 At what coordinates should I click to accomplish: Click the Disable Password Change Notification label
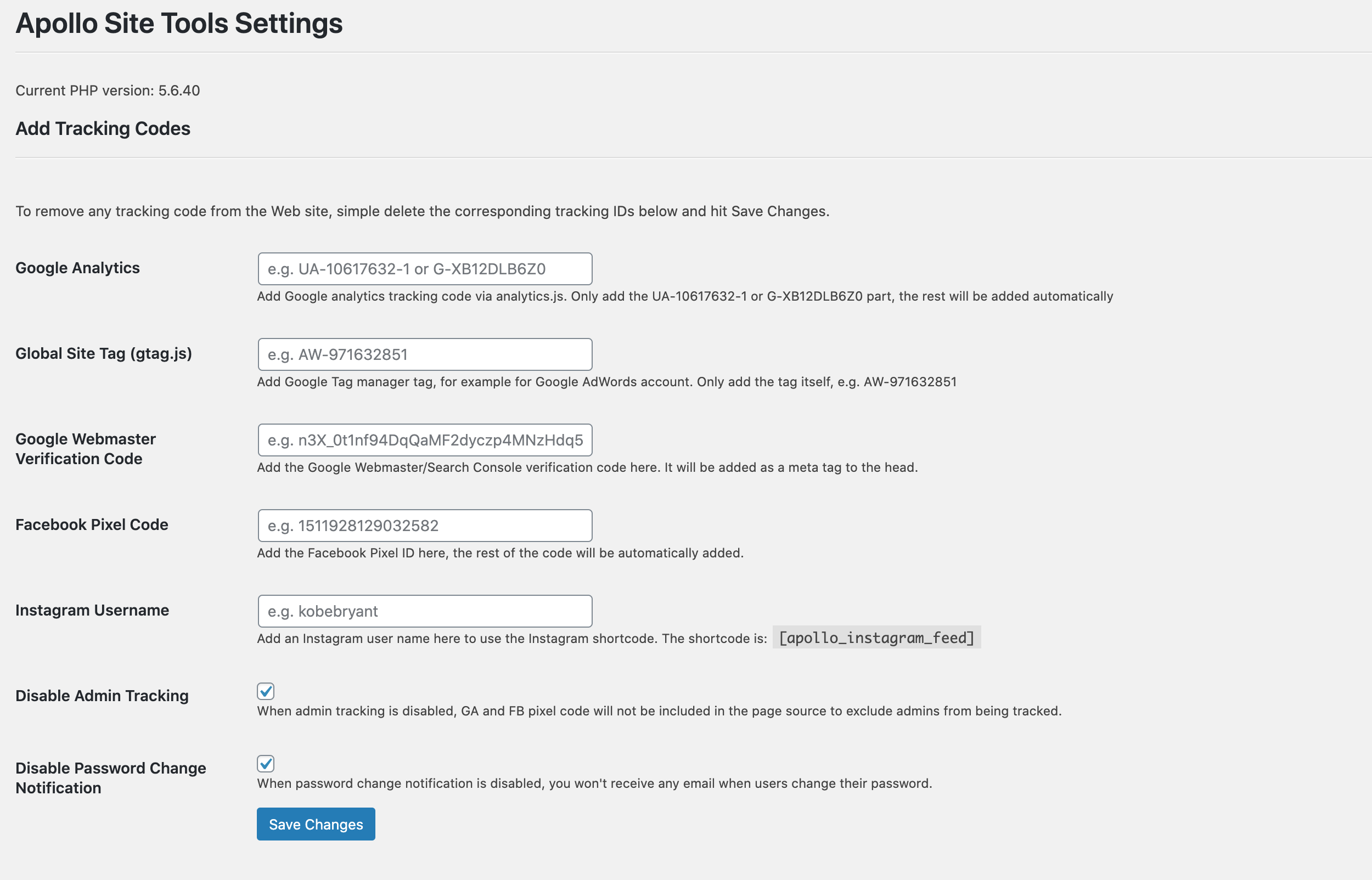pyautogui.click(x=110, y=778)
